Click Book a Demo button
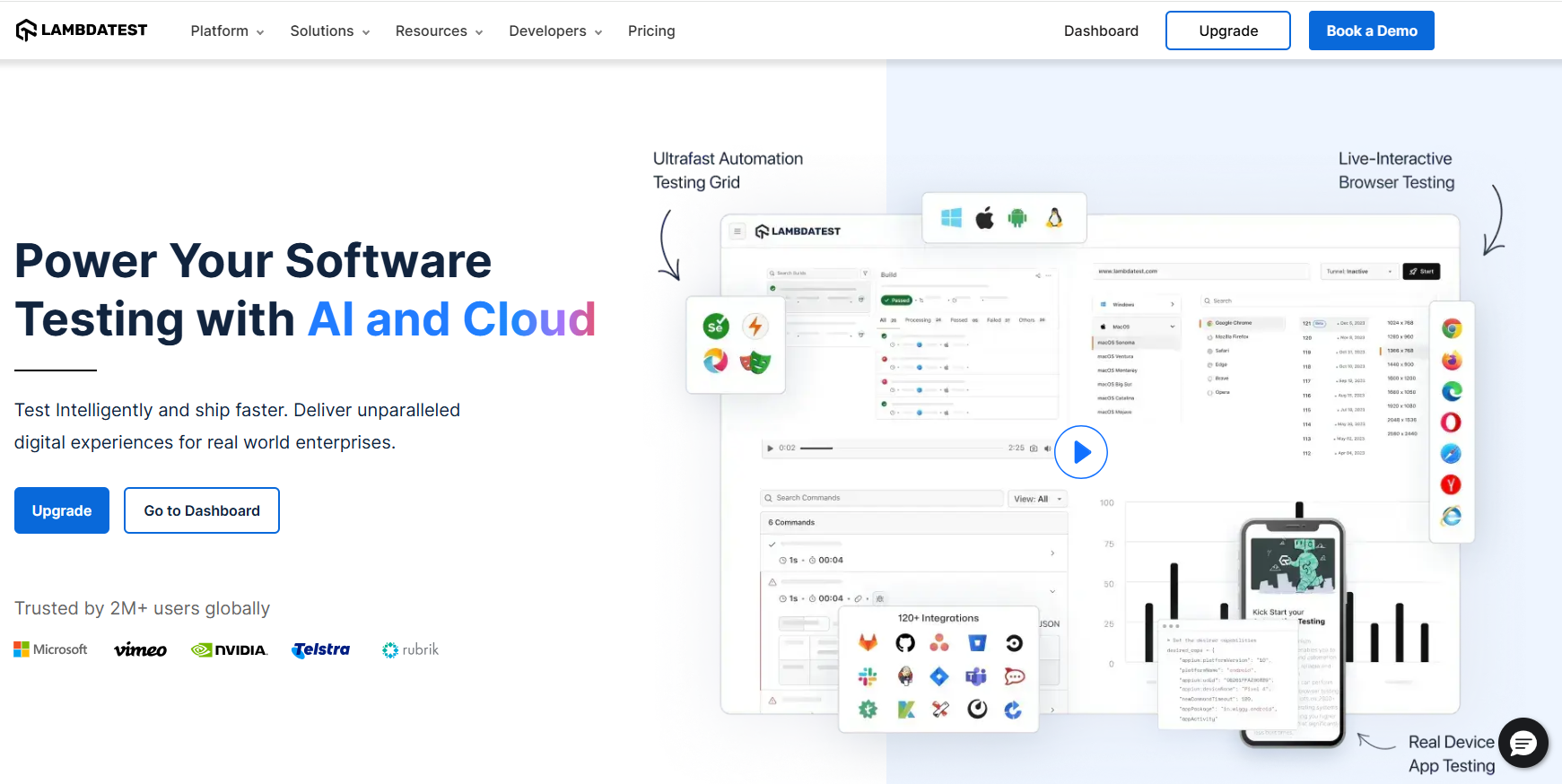The height and width of the screenshot is (784, 1562). 1371,30
